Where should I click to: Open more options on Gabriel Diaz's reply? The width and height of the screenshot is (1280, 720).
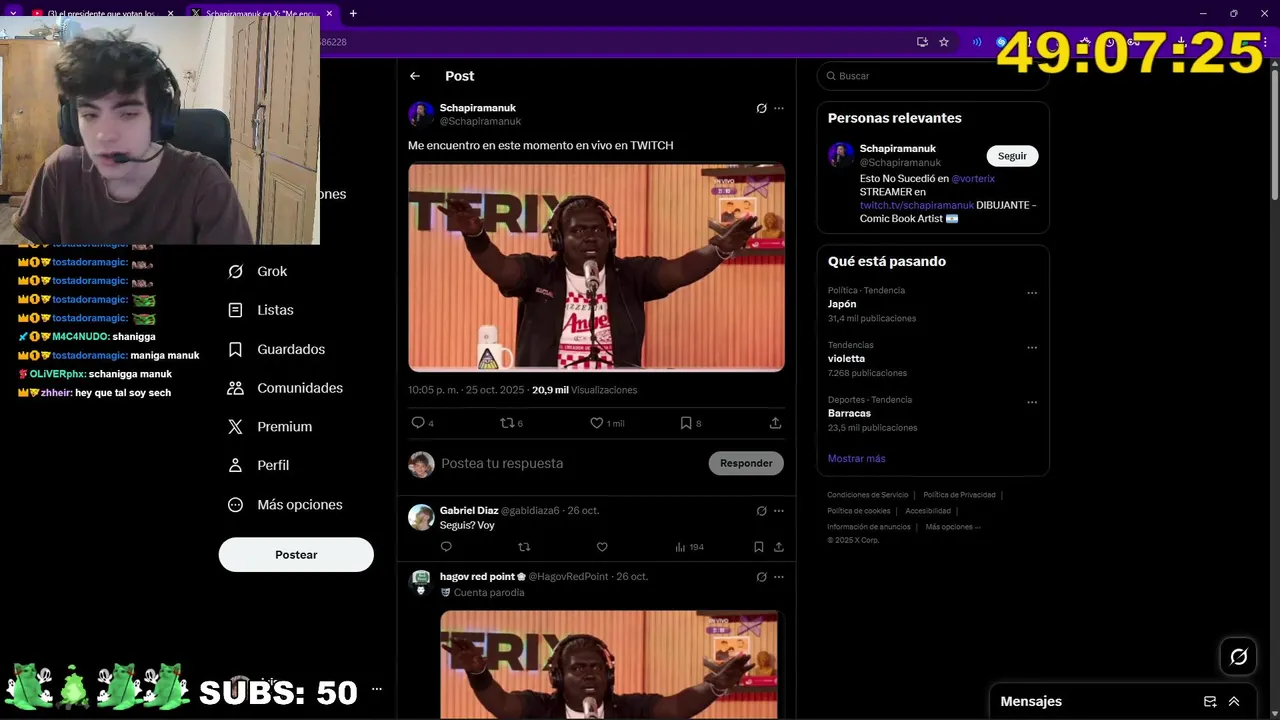click(x=779, y=511)
